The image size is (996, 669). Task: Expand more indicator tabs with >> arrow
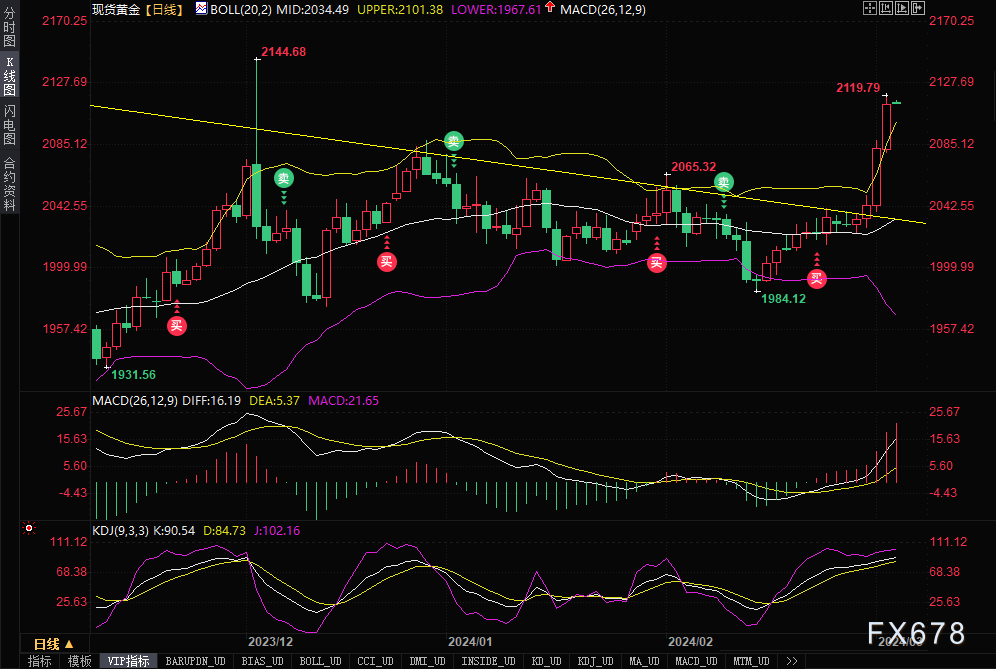pos(791,661)
